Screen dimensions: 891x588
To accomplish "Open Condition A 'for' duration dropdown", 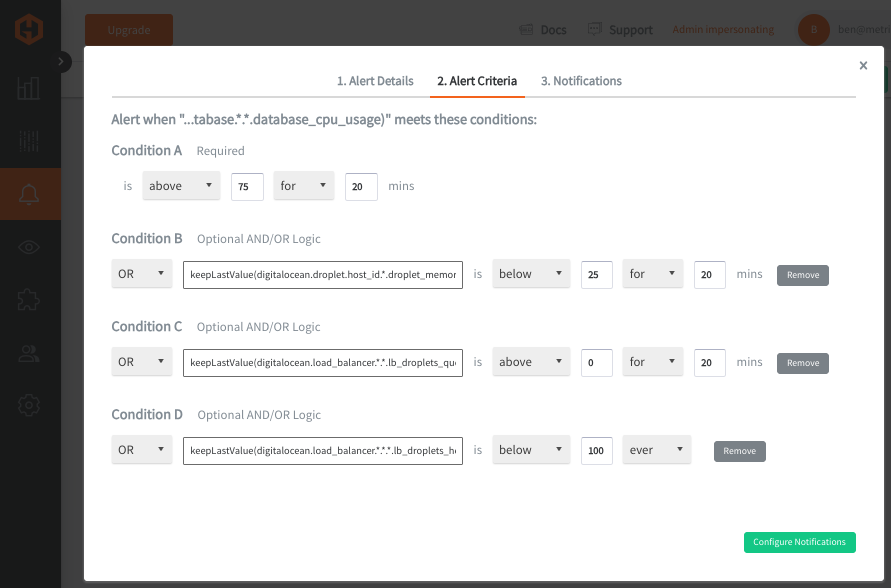I will [x=304, y=186].
